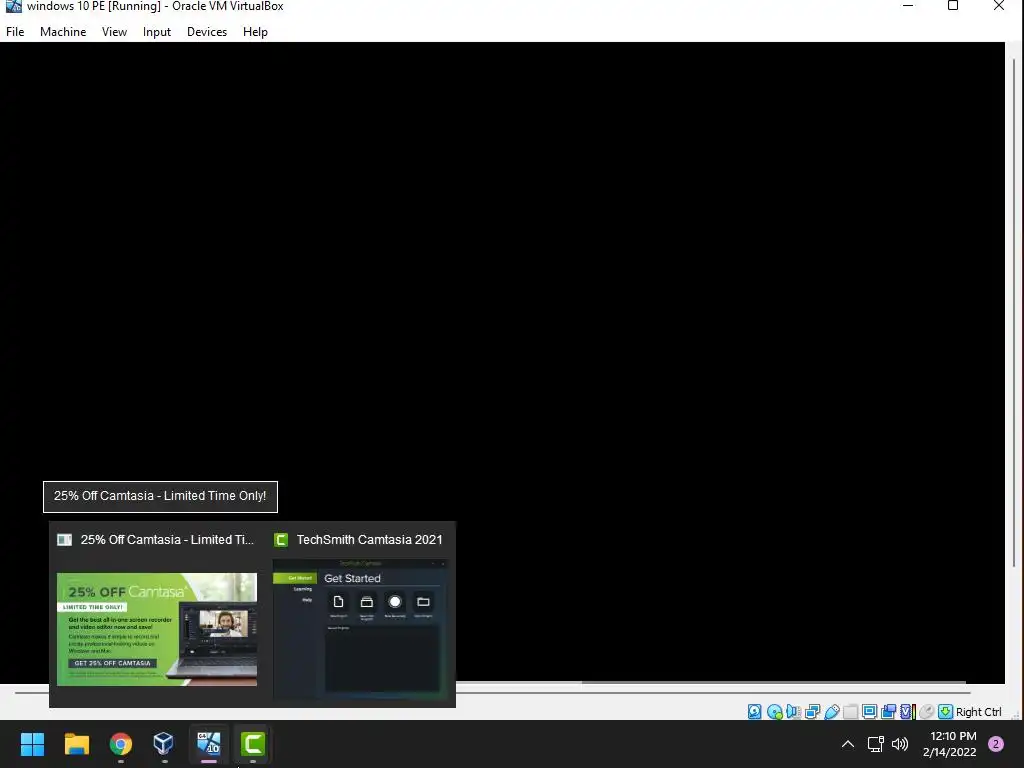
Task: Click the USB devices status icon
Action: point(832,711)
